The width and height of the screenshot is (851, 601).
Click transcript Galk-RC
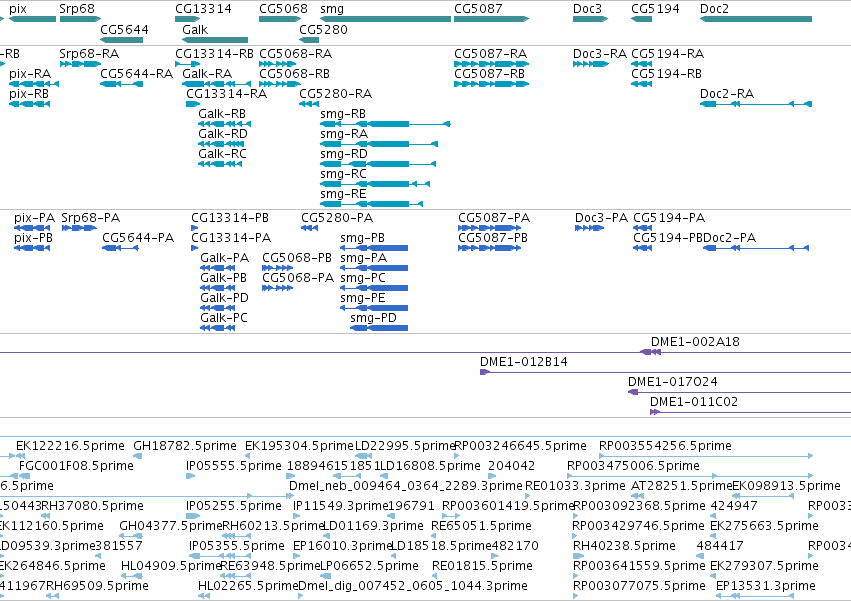click(x=220, y=164)
